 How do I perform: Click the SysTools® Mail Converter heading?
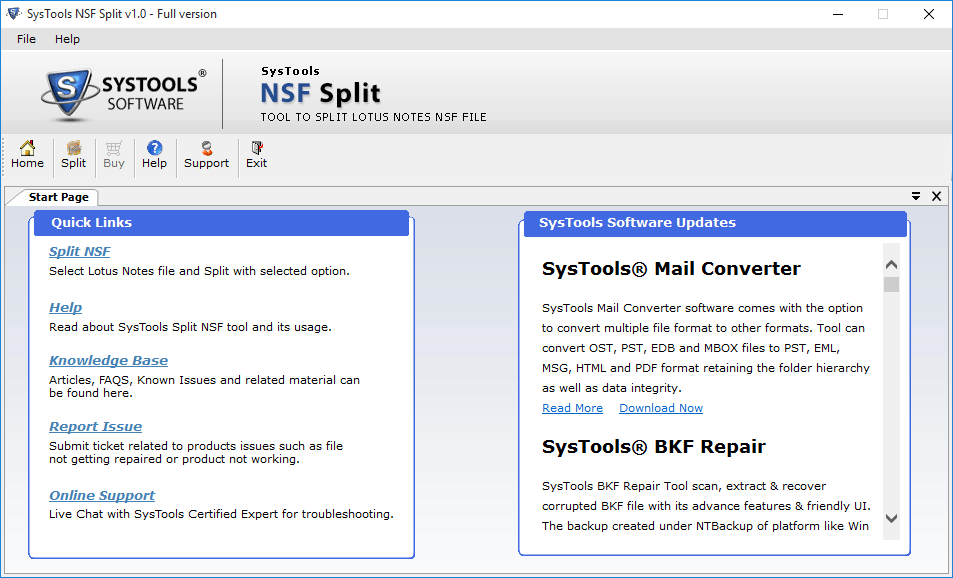coord(671,269)
